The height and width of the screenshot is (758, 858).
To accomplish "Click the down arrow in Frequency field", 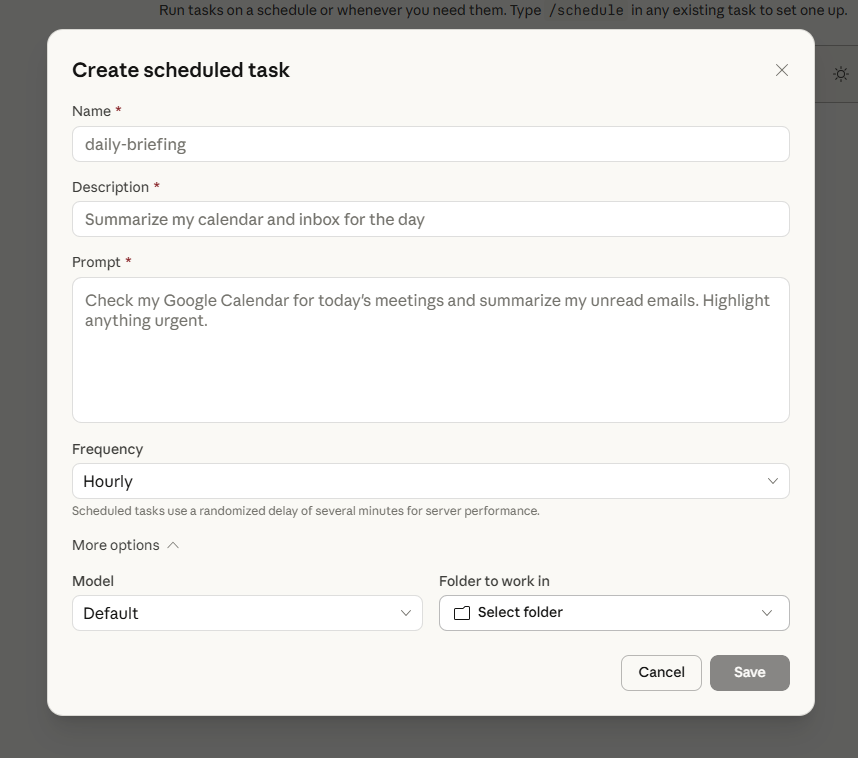I will 772,481.
